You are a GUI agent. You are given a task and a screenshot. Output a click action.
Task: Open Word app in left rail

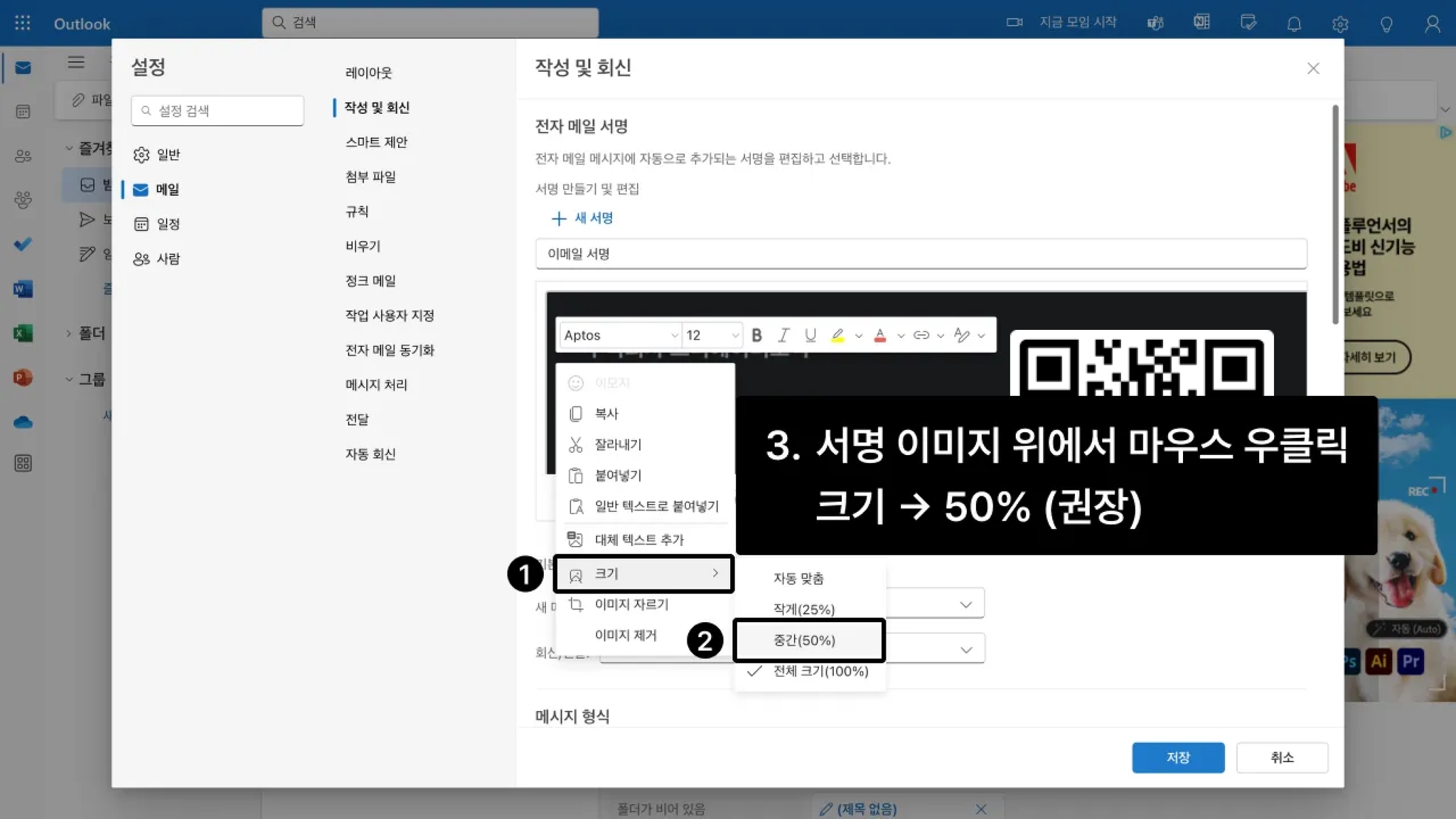coord(23,289)
